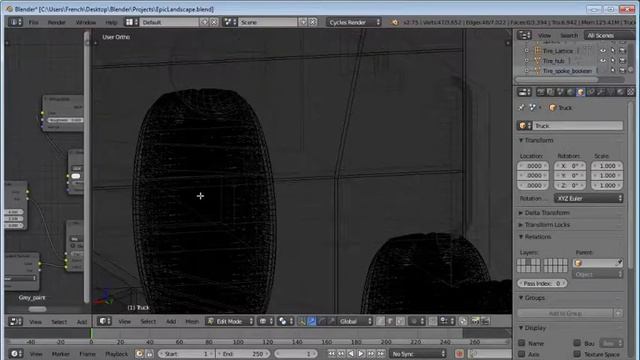Jump to the first frame of the timeline
This screenshot has height=360, width=640.
click(331, 353)
